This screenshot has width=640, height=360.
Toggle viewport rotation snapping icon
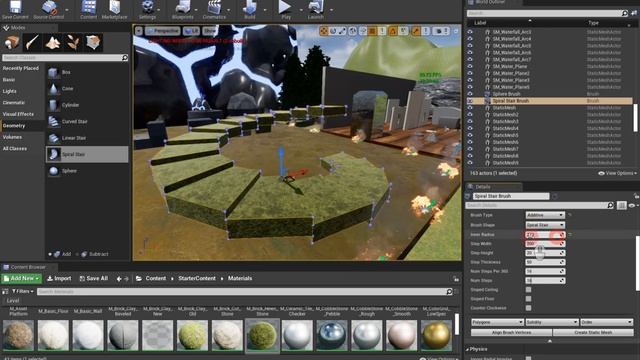393,31
